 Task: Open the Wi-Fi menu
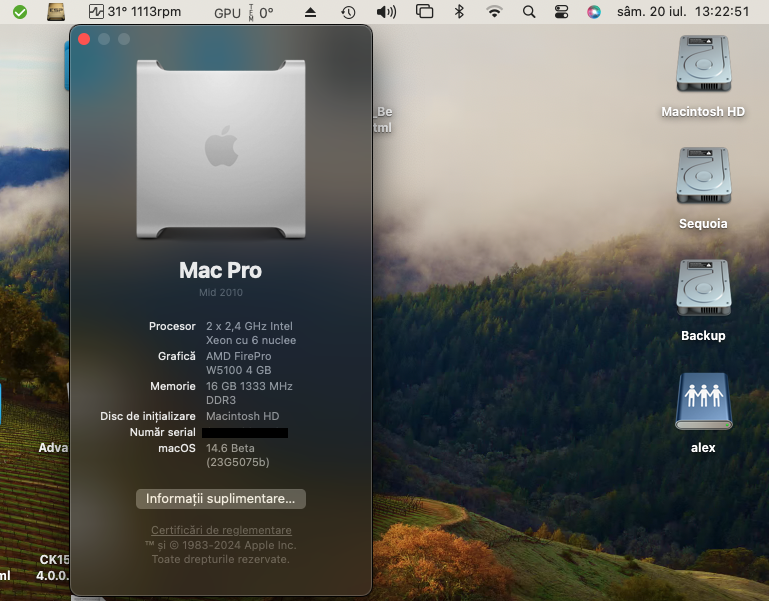[x=494, y=12]
